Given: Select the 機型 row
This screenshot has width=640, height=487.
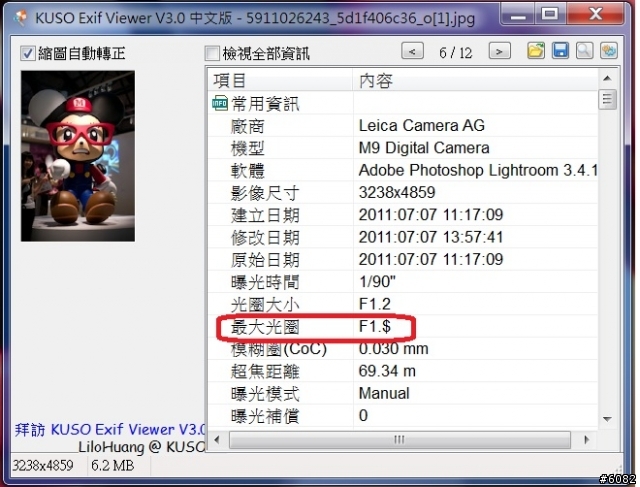Looking at the screenshot, I should pos(403,148).
